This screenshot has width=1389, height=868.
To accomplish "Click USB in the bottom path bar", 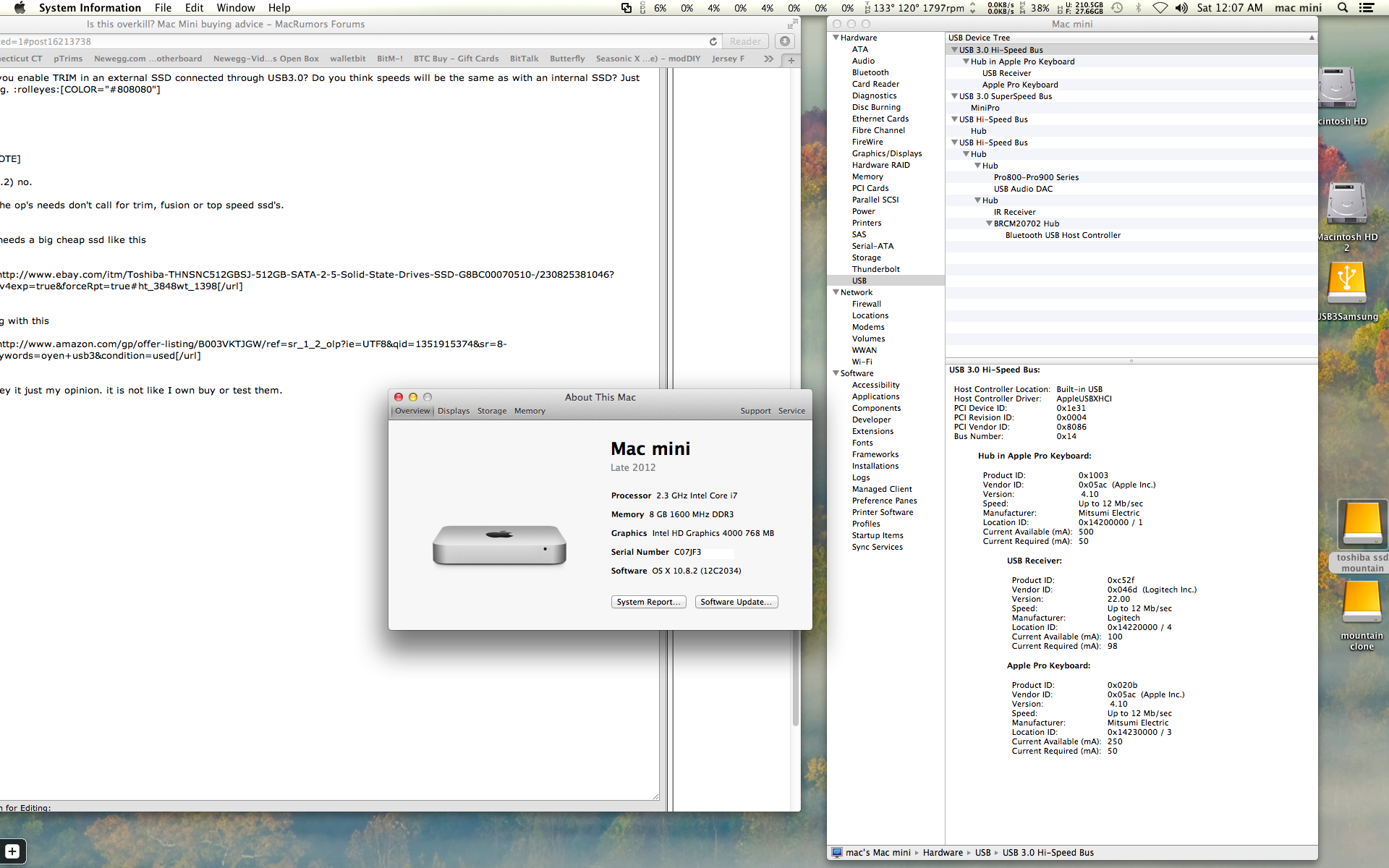I will (x=982, y=853).
